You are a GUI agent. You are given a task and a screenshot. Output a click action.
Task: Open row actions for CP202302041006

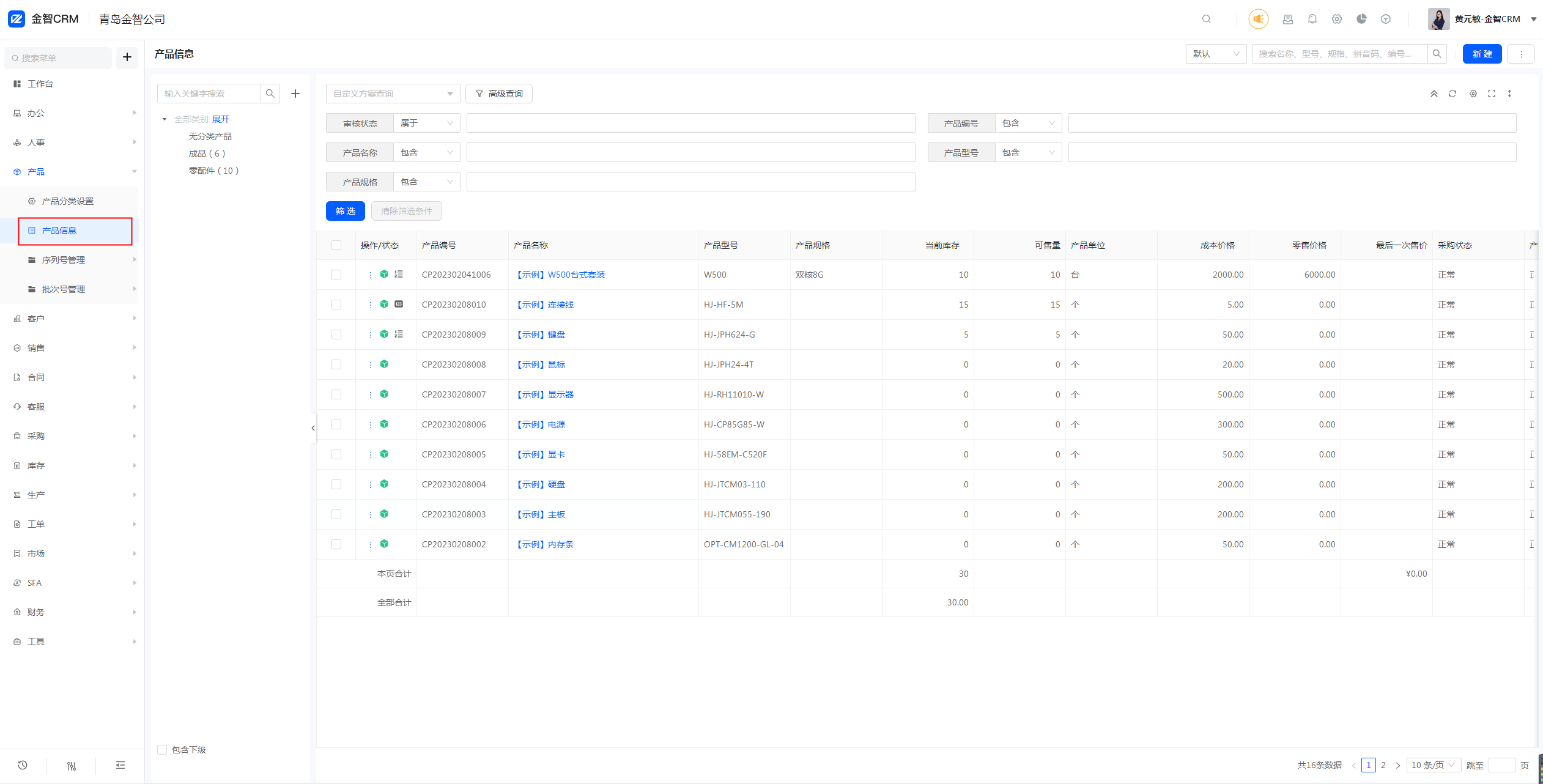(x=370, y=275)
